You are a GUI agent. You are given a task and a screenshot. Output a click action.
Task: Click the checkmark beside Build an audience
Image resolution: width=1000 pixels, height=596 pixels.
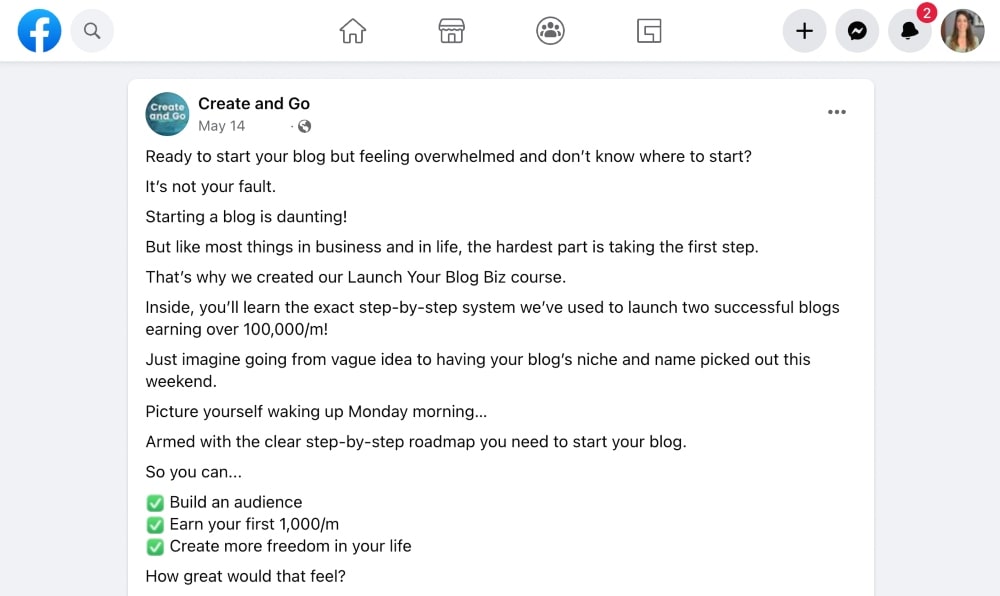tap(155, 502)
